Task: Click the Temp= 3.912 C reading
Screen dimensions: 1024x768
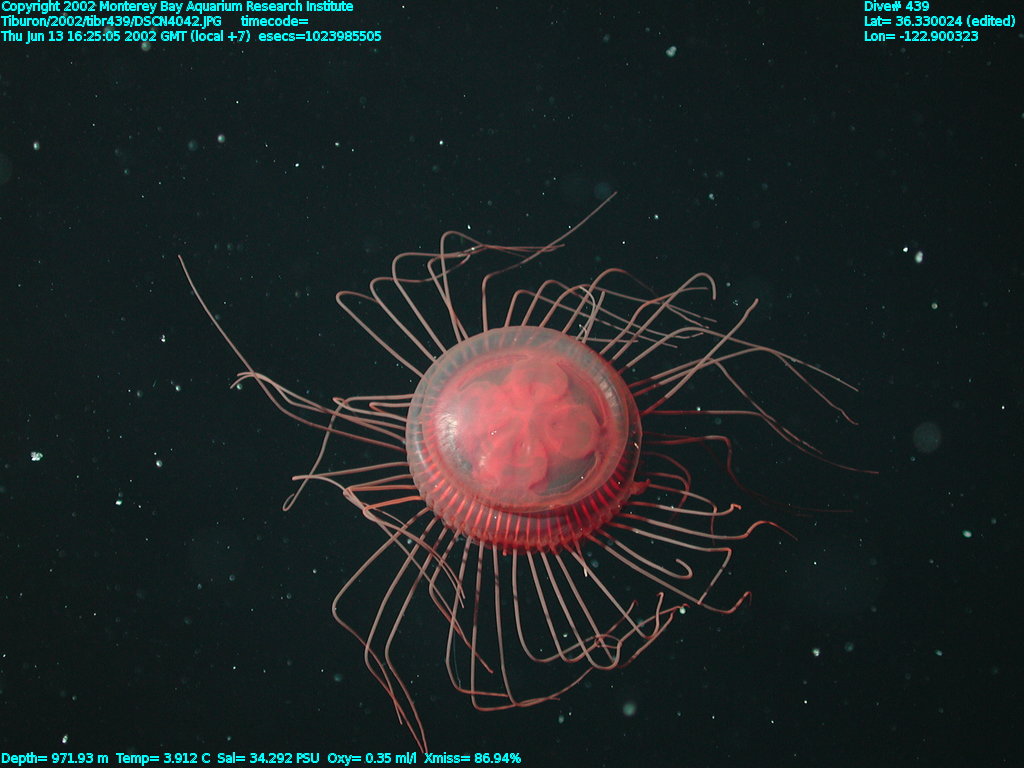Action: coord(163,759)
